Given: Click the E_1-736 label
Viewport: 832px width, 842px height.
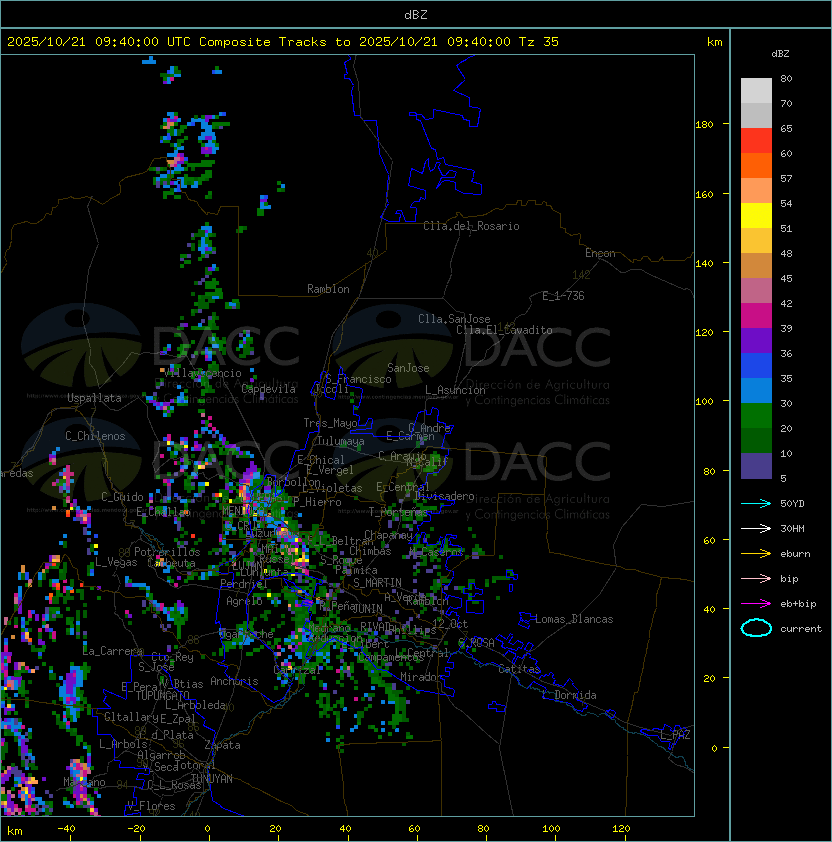Looking at the screenshot, I should click(563, 296).
